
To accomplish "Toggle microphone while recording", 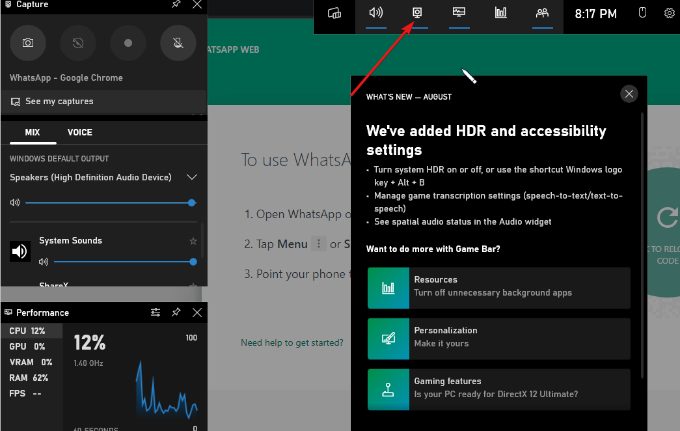I will pos(178,43).
